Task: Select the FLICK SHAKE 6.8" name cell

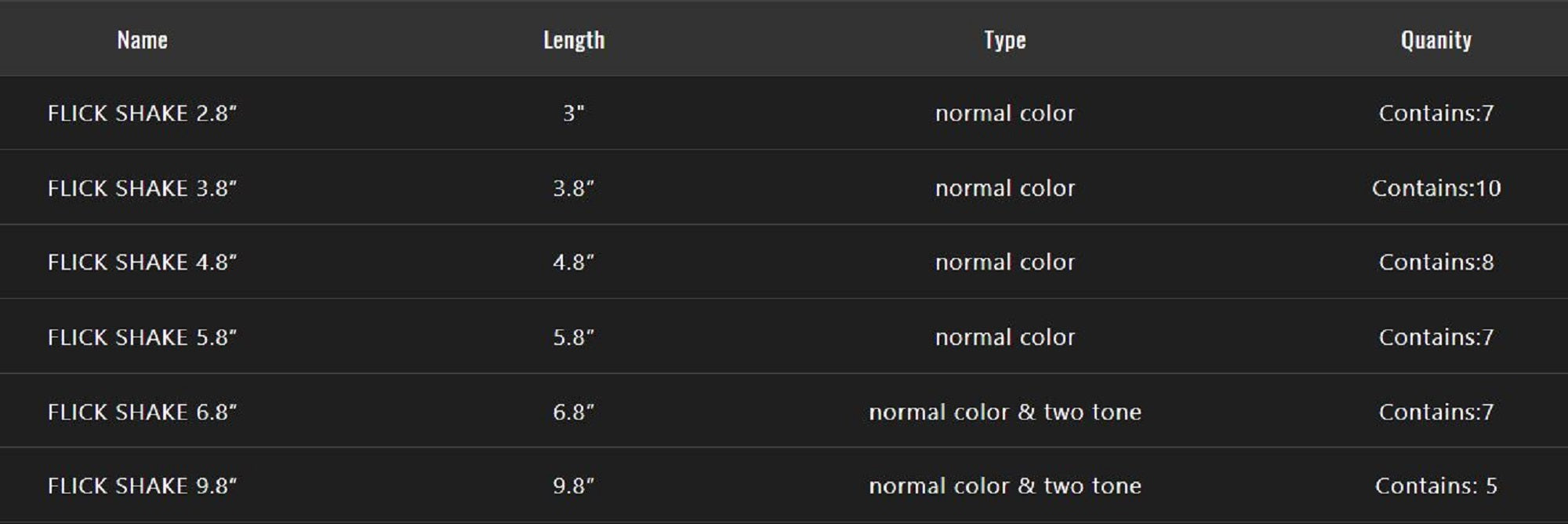Action: [x=142, y=412]
